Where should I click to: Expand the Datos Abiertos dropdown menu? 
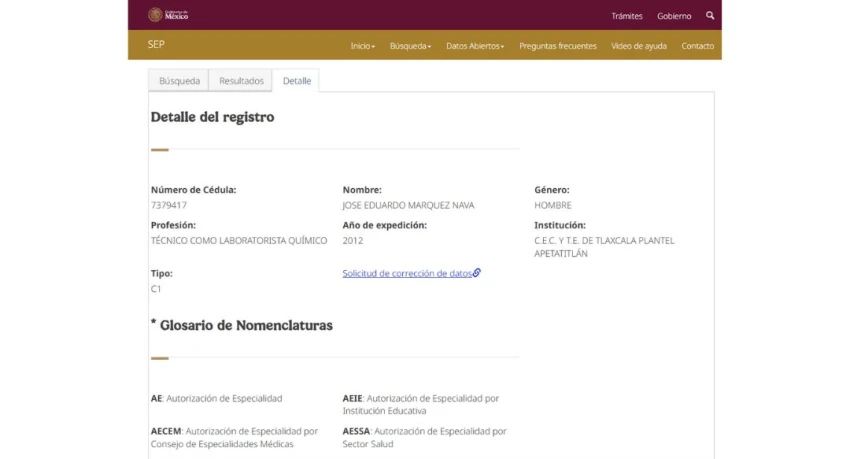[x=475, y=46]
